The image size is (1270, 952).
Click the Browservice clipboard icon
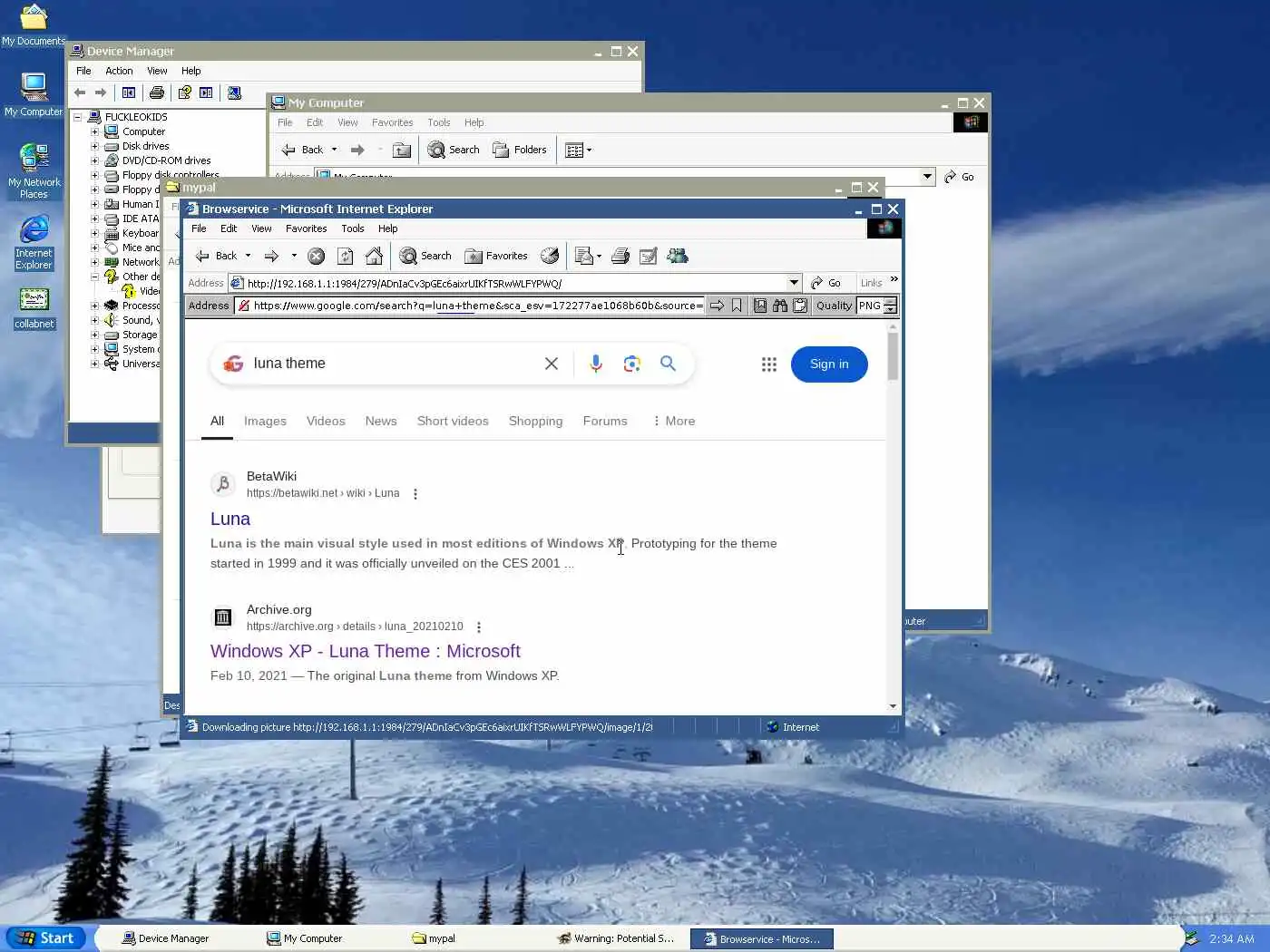(x=800, y=306)
